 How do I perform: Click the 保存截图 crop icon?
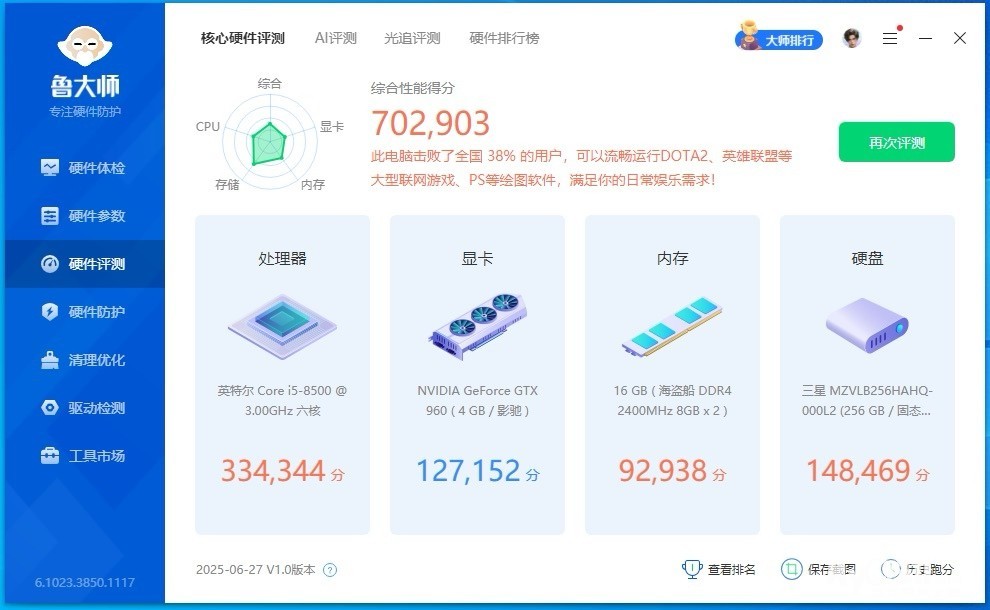(791, 569)
